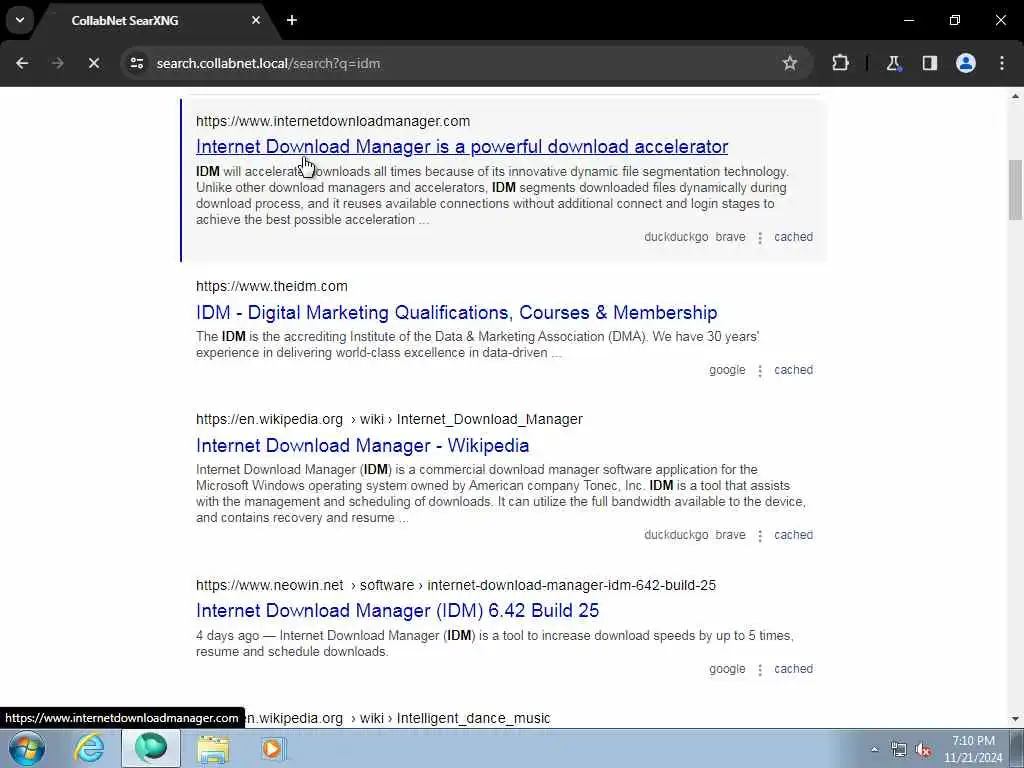
Task: Close the CollabNet SearXNG tab
Action: (x=256, y=20)
